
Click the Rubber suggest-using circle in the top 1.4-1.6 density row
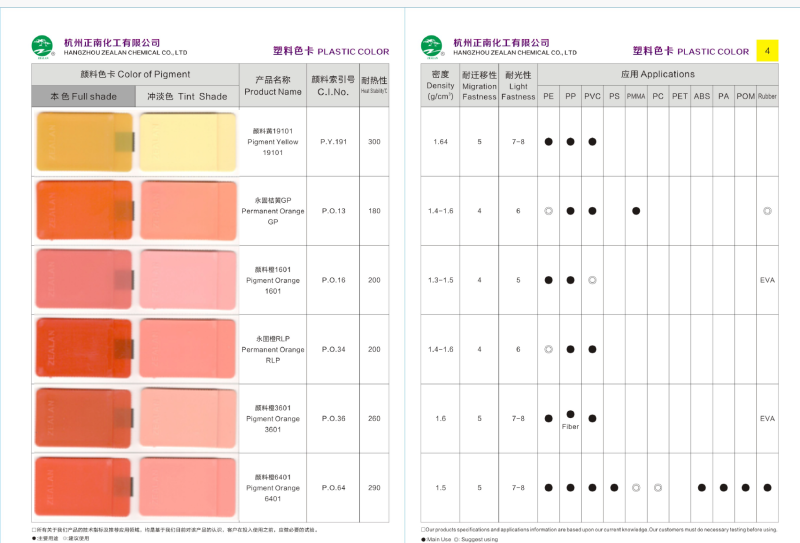point(767,211)
